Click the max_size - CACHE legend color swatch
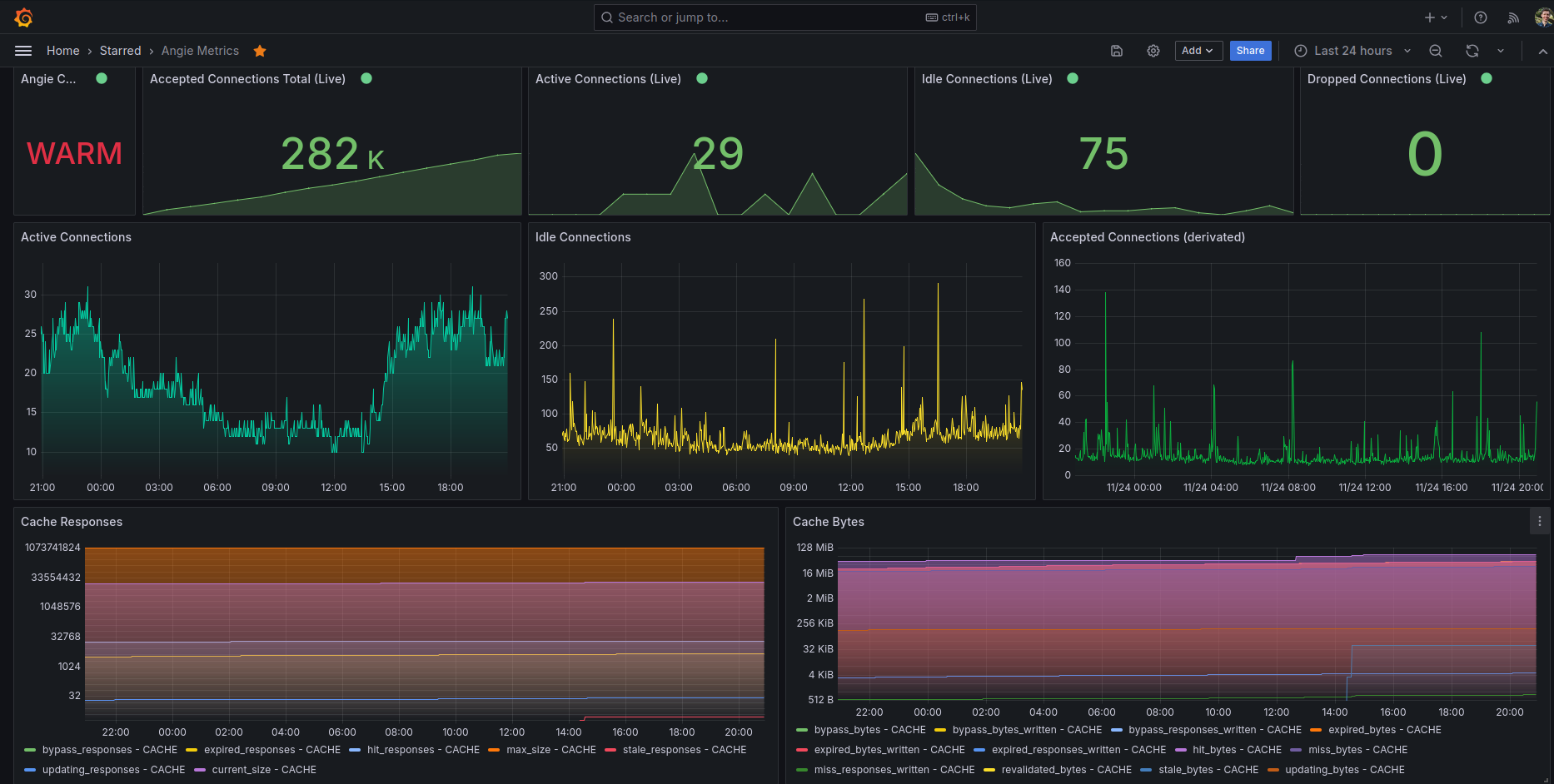Image resolution: width=1554 pixels, height=784 pixels. click(x=494, y=750)
